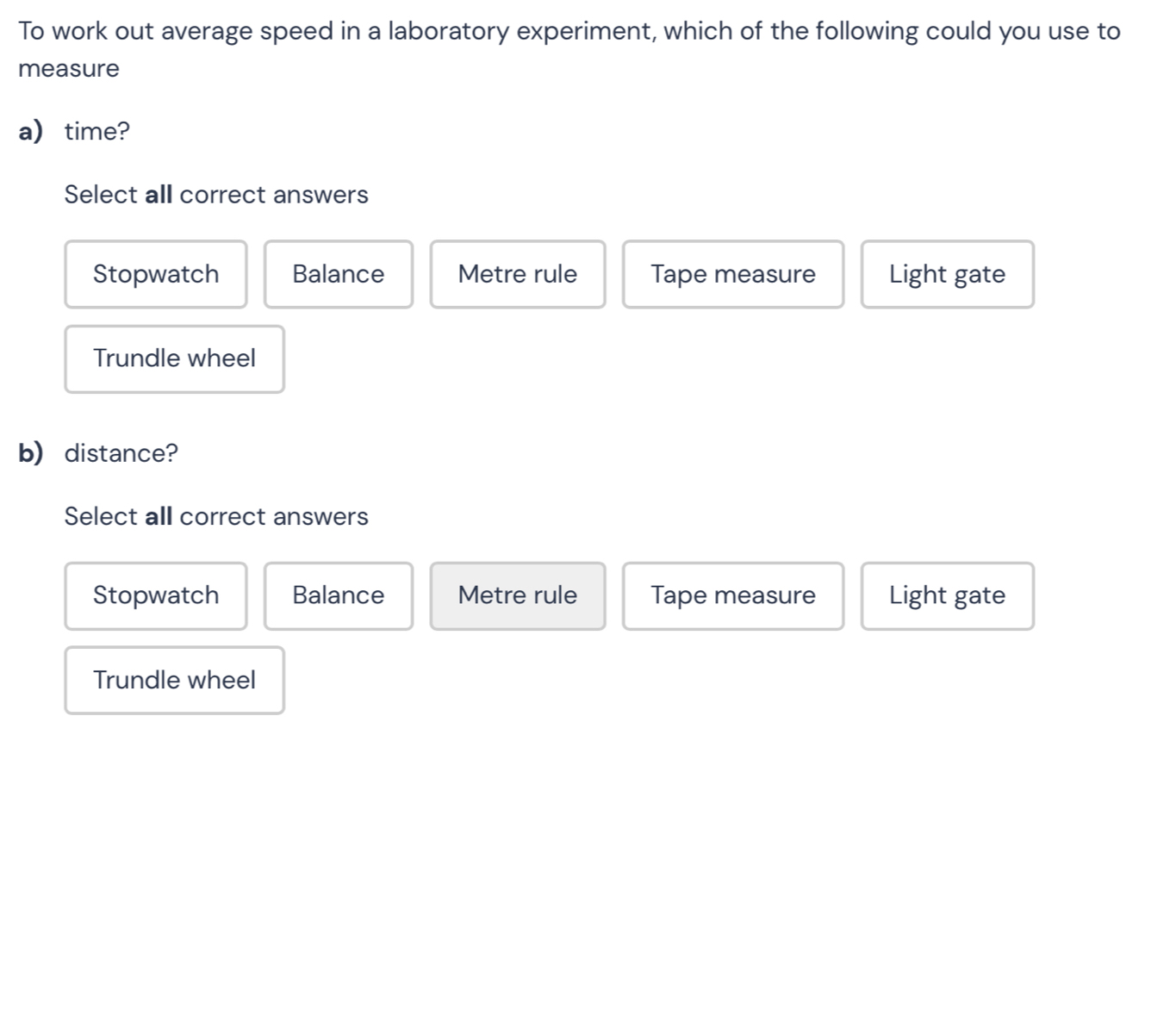1176x1015 pixels.
Task: Choose Balance in the time question
Action: tap(338, 274)
